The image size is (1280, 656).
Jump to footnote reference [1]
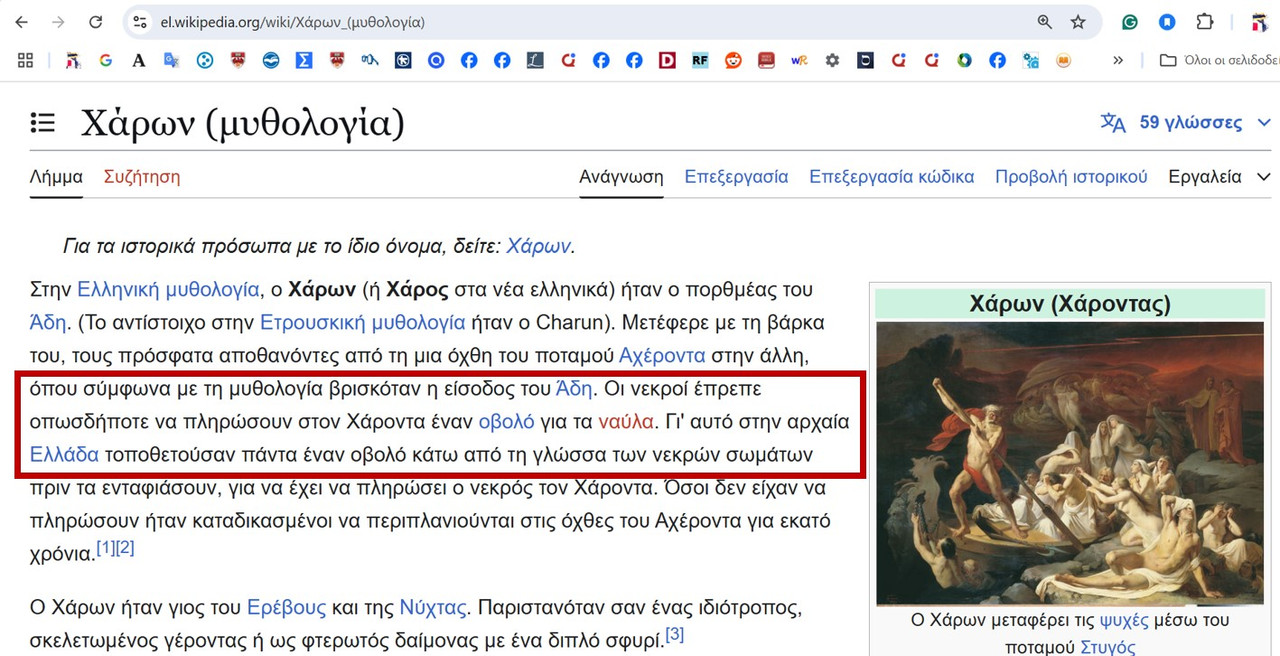[105, 548]
